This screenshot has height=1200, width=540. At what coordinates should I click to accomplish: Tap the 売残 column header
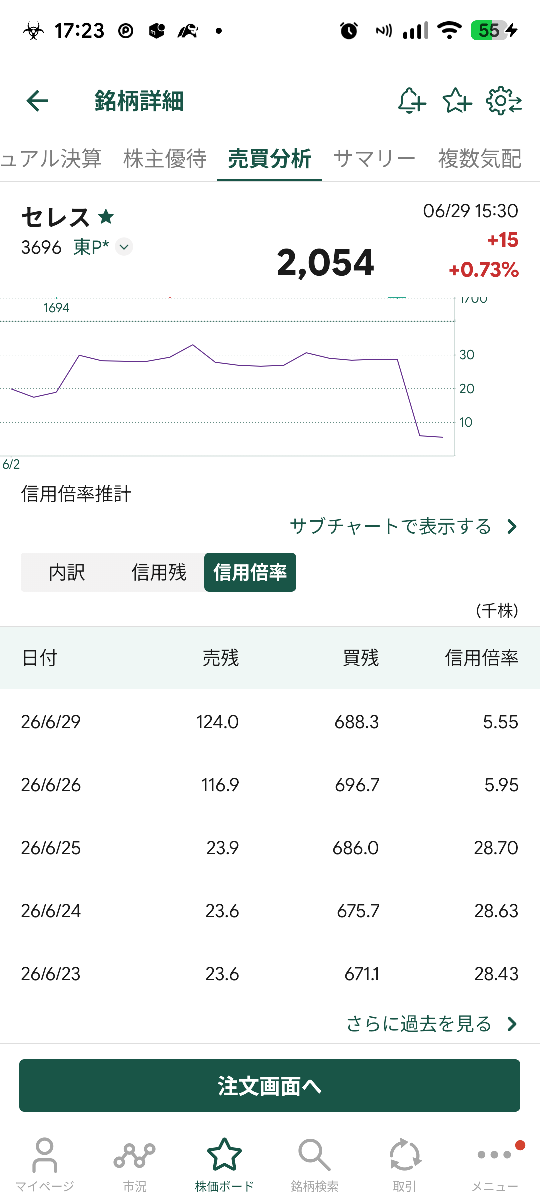pyautogui.click(x=220, y=658)
